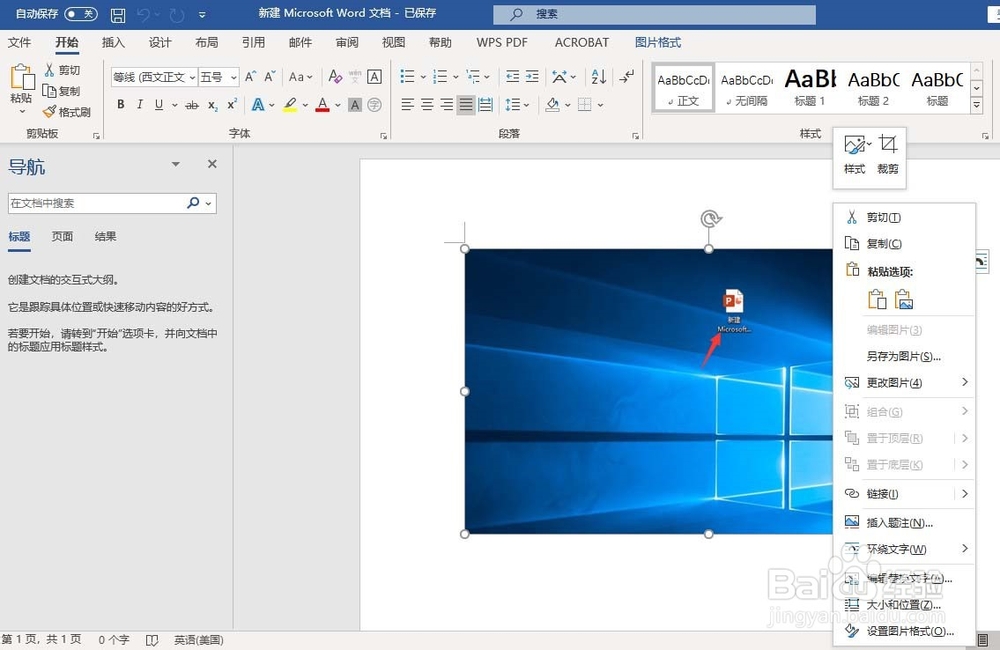The width and height of the screenshot is (1000, 650).
Task: Toggle Bold formatting
Action: coord(121,105)
